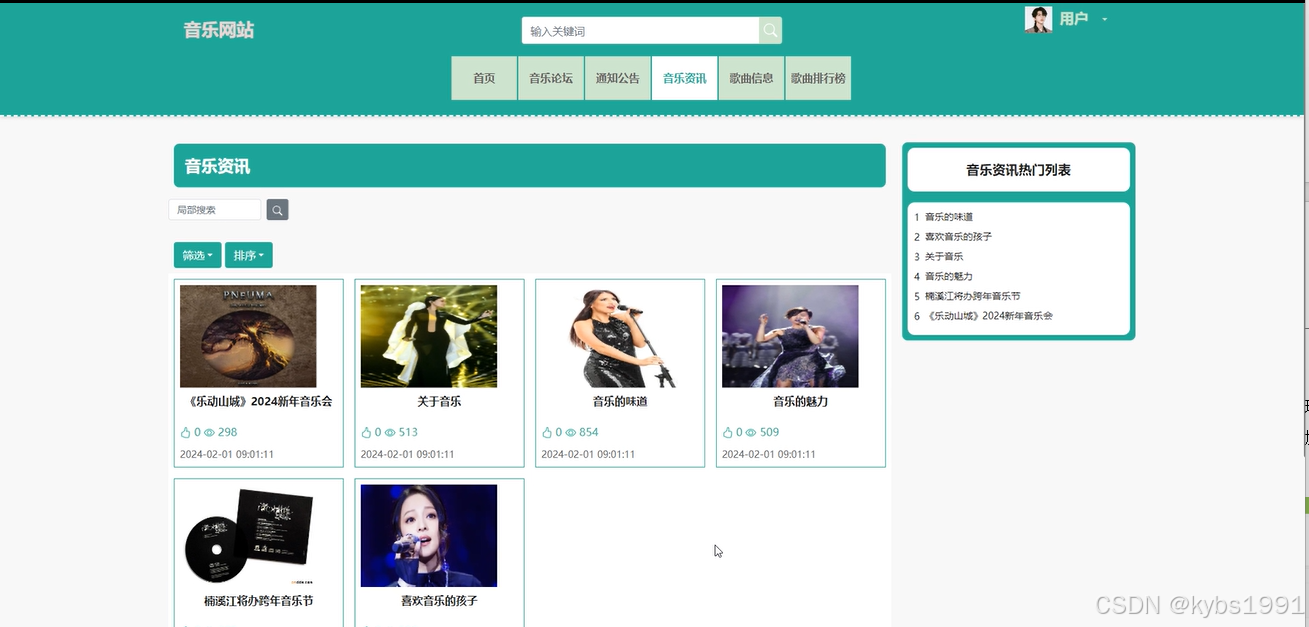Click eye views icon on 《乐动山城》2024新年音乐会 card
Image resolution: width=1309 pixels, height=627 pixels.
tap(209, 433)
